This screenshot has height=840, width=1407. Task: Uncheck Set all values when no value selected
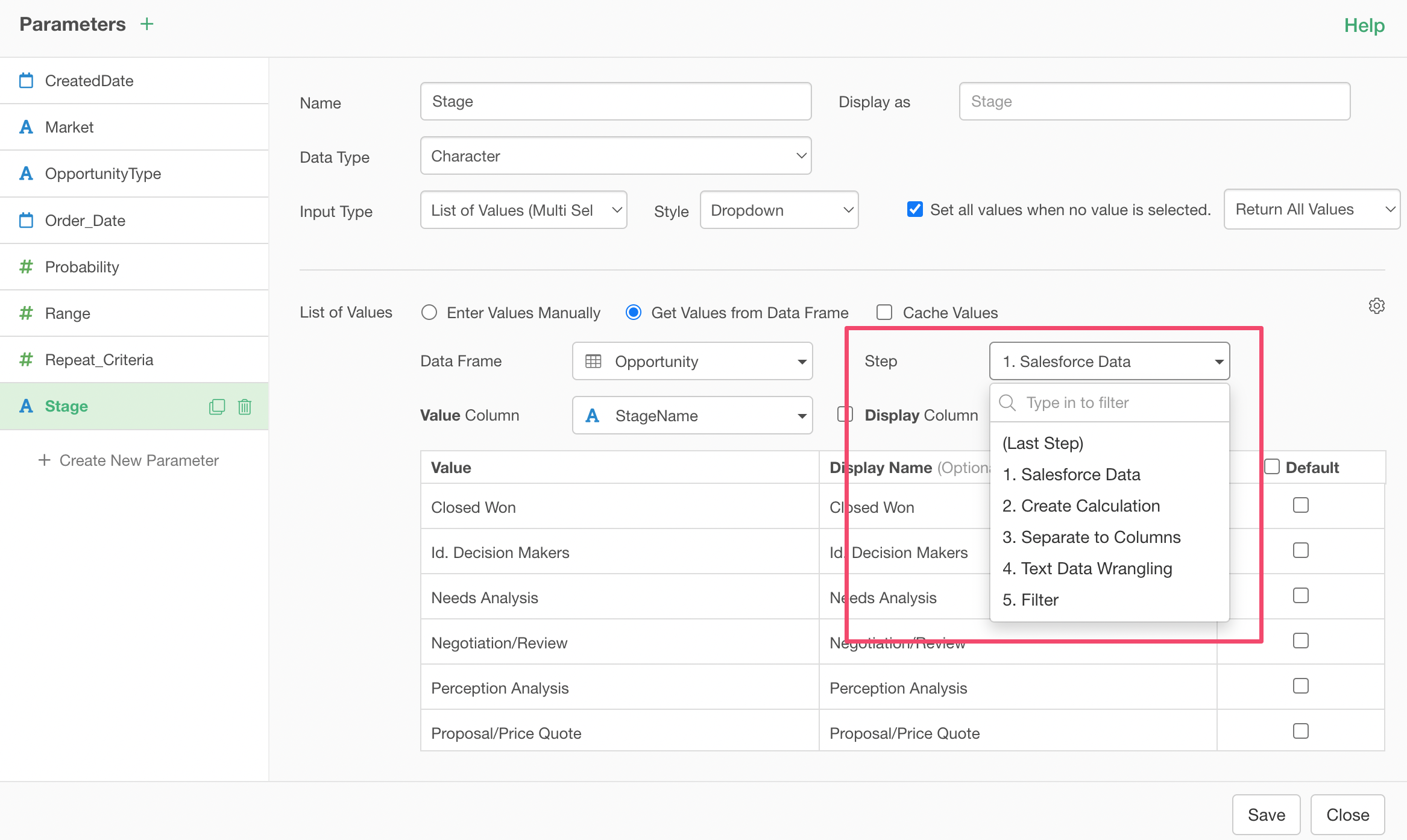coord(914,209)
